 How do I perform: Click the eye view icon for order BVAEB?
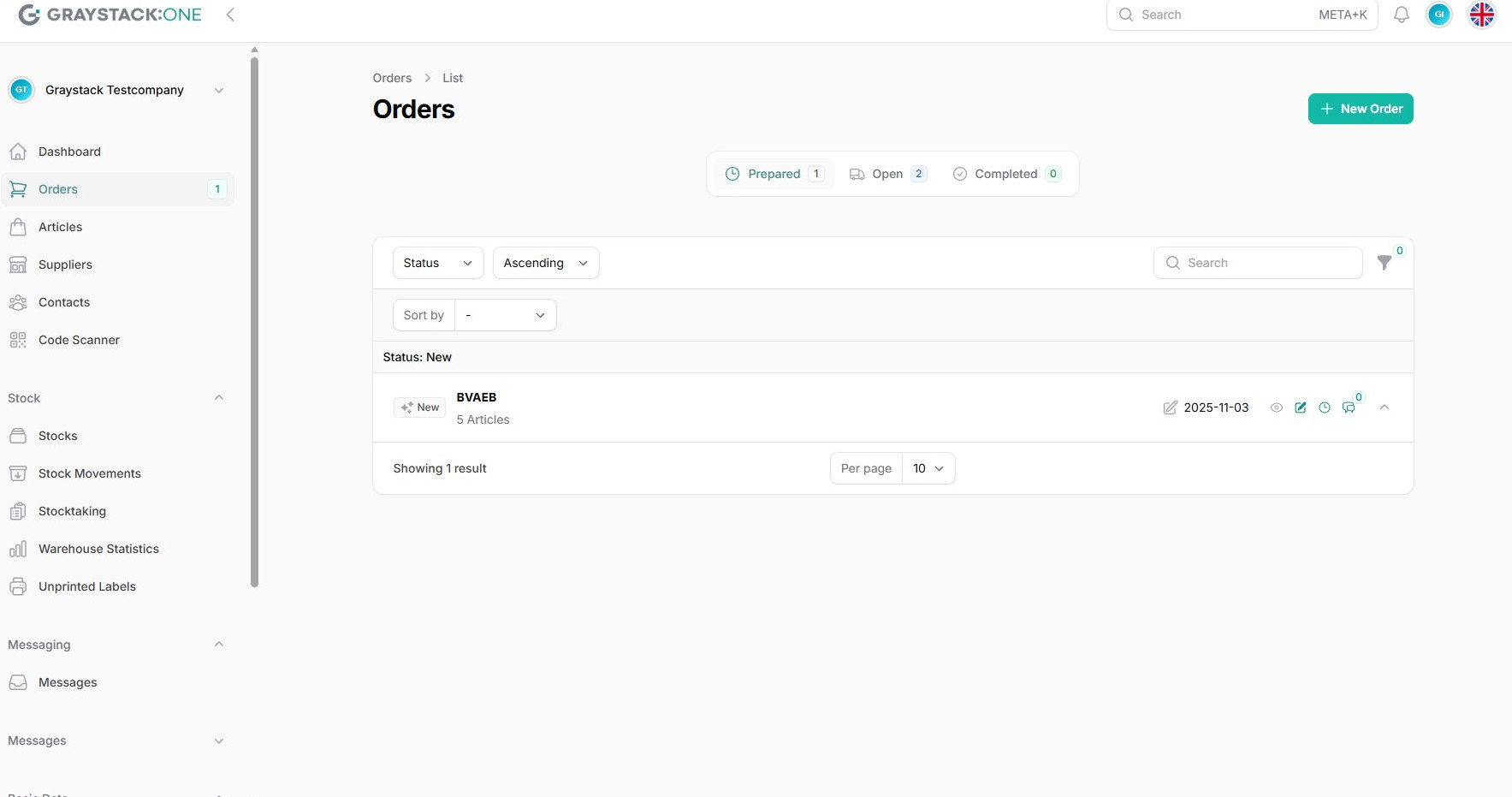tap(1276, 407)
